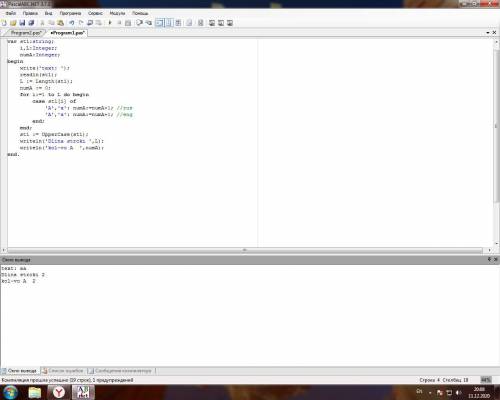
Task: Open the Файл menu
Action: tap(11, 13)
